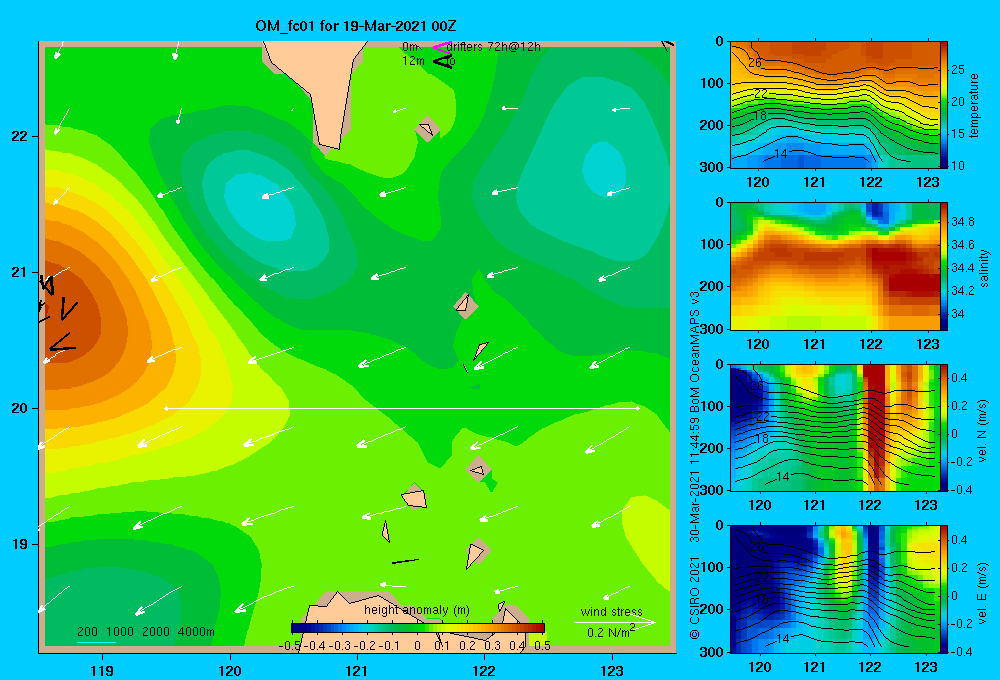Click the "0.2 N/m2" wind stress value
Screen dimensions: 1000x680
coord(610,632)
